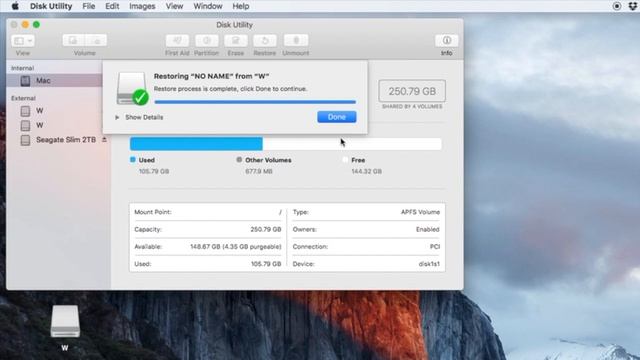Click the Owners Enabled row

tap(366, 229)
